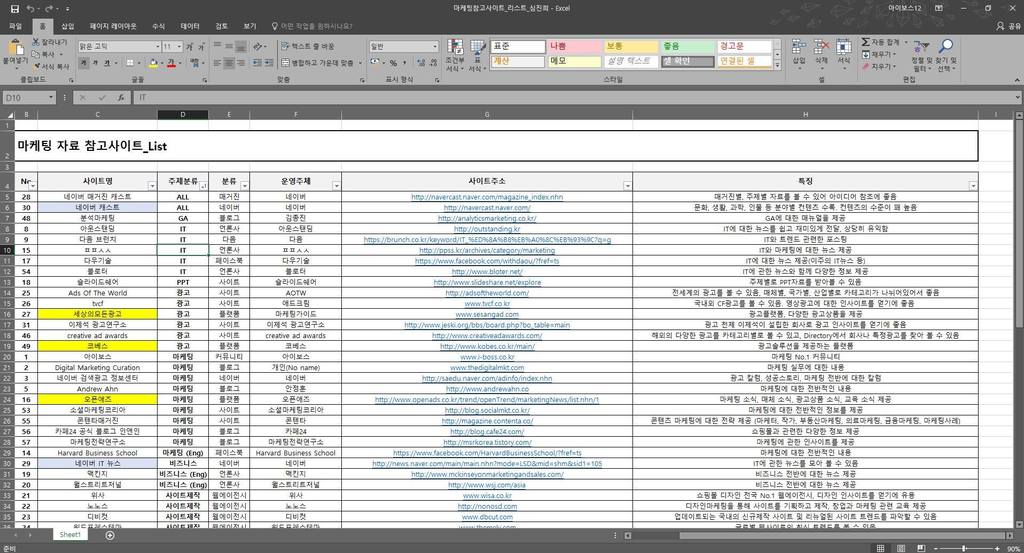Switch to the 검토 (Review) ribbon tab
This screenshot has width=1024, height=553.
221,26
